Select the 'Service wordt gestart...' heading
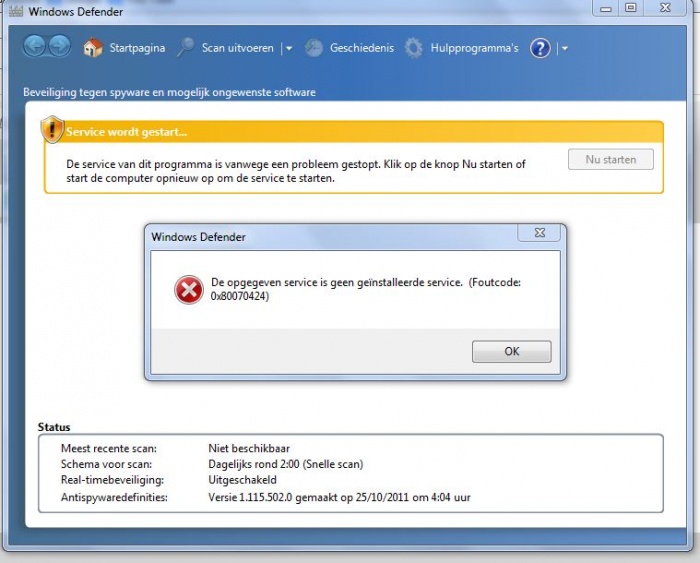 point(126,132)
